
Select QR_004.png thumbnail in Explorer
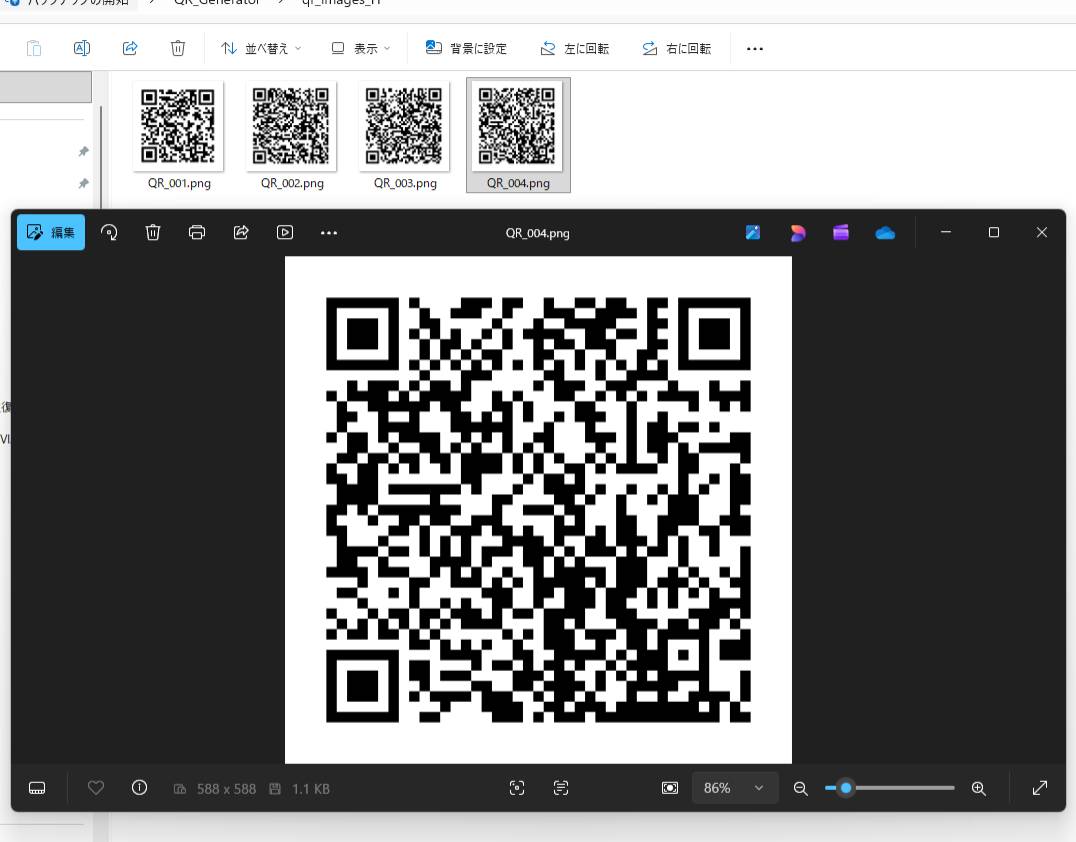click(x=518, y=135)
